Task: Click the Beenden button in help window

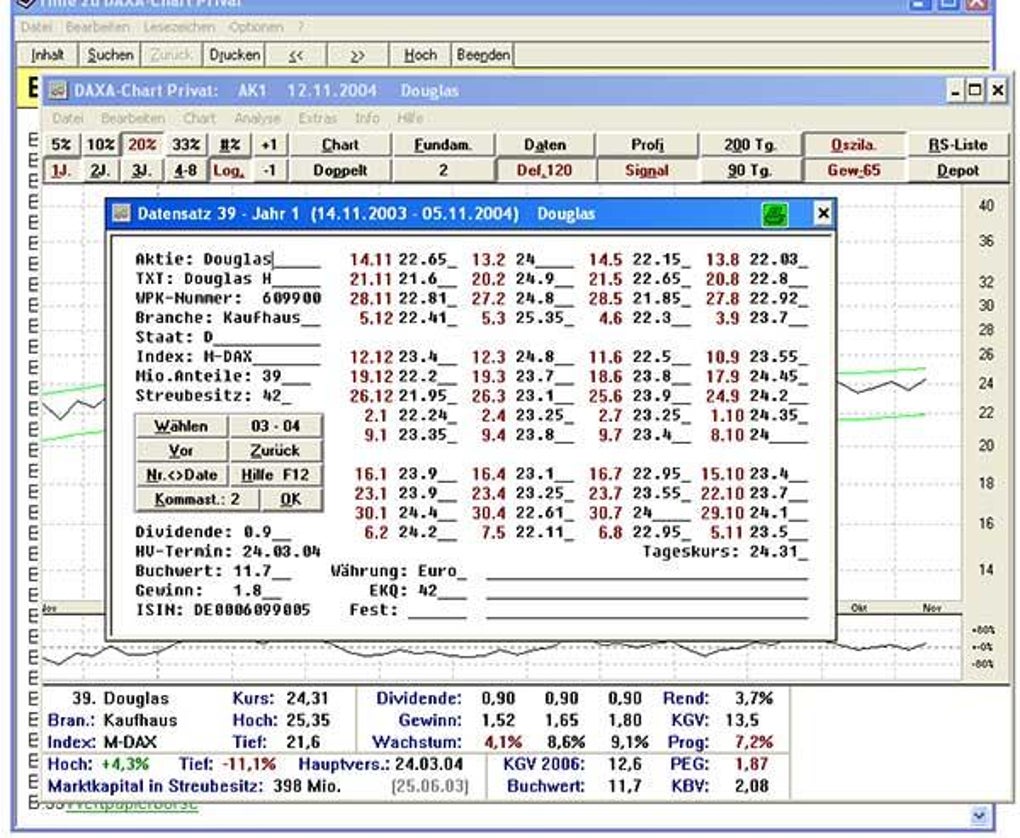Action: [x=483, y=55]
